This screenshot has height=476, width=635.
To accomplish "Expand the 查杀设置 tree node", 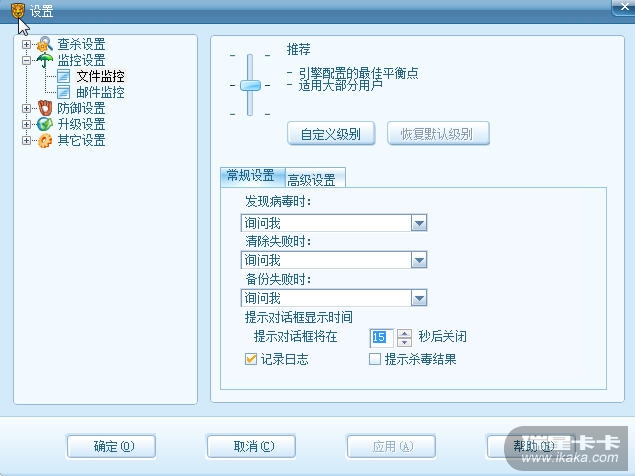I will pyautogui.click(x=26, y=45).
